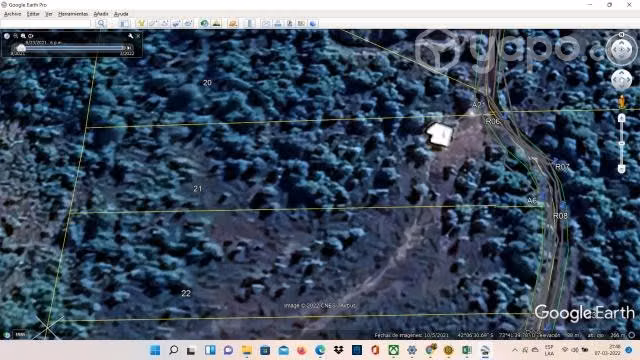Open Windows taskbar Search
This screenshot has height=360, width=640.
173,350
